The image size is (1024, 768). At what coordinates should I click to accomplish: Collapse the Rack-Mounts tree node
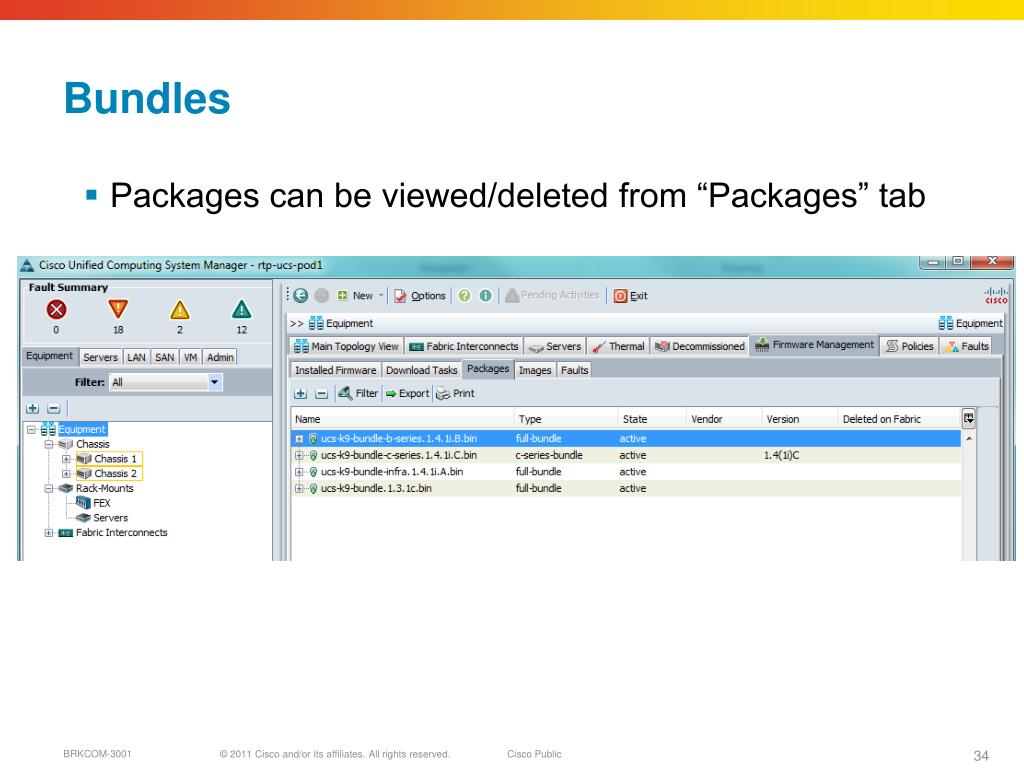(49, 488)
